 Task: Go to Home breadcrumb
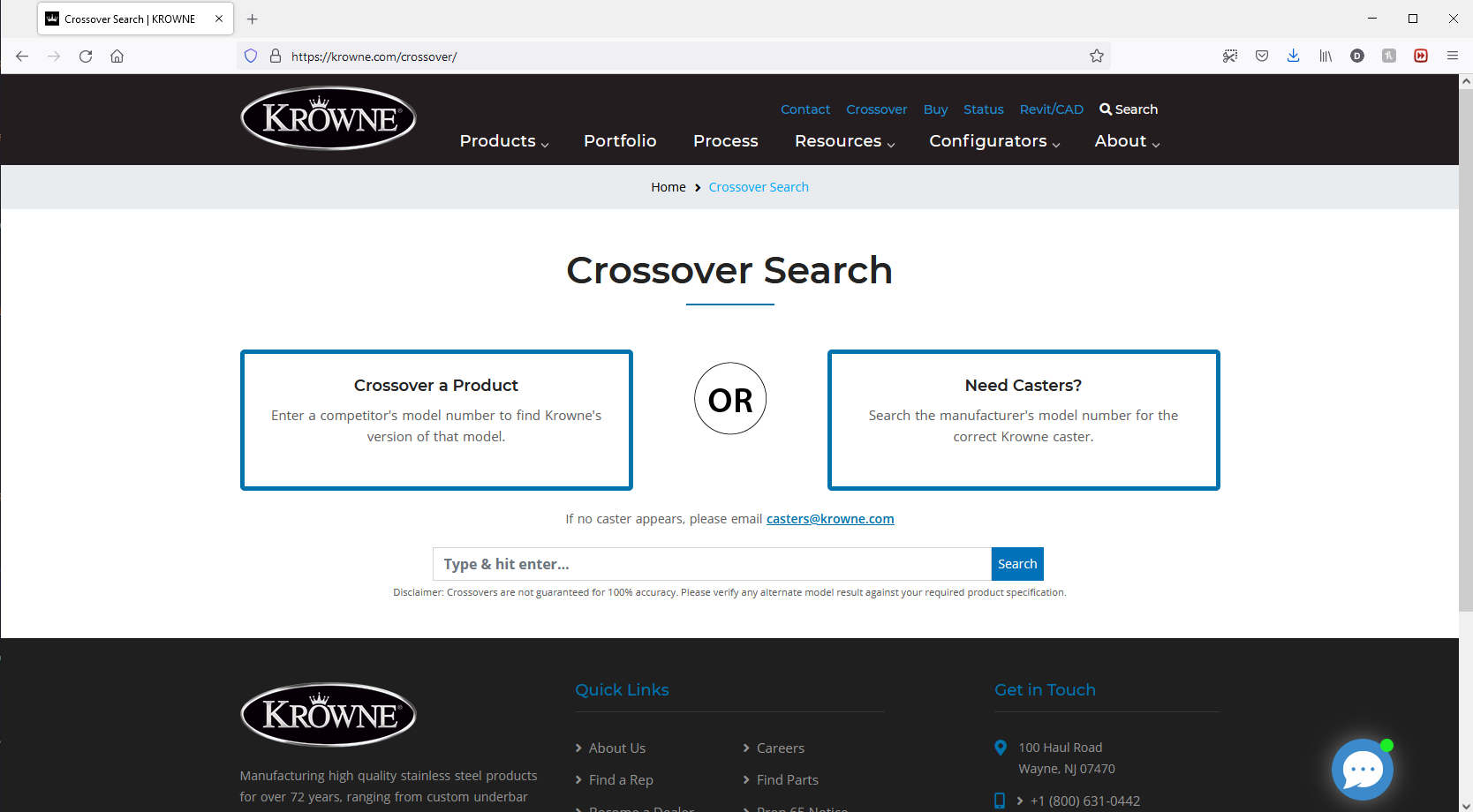(x=669, y=187)
